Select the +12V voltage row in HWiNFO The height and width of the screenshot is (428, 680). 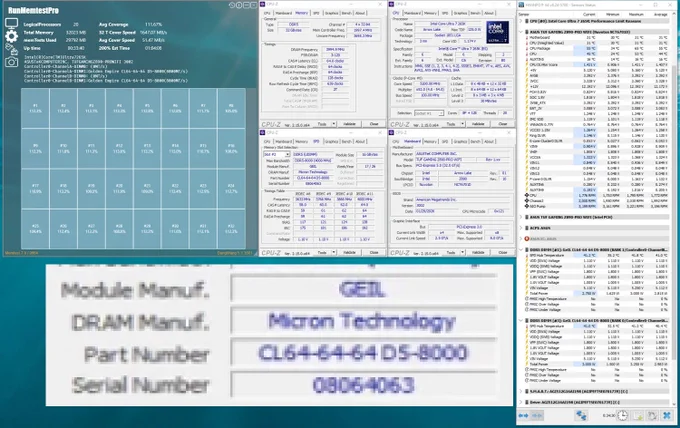(596, 87)
